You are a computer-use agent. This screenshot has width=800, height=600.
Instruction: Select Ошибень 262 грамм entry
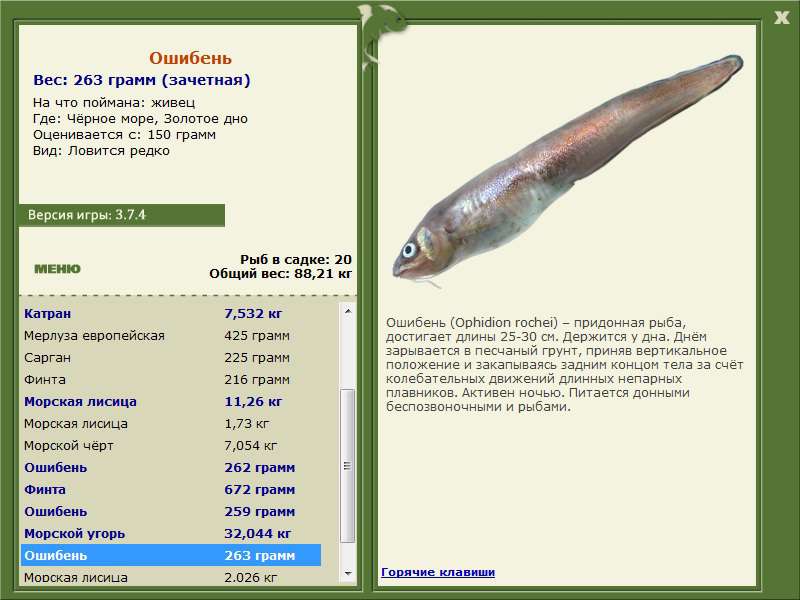point(171,467)
